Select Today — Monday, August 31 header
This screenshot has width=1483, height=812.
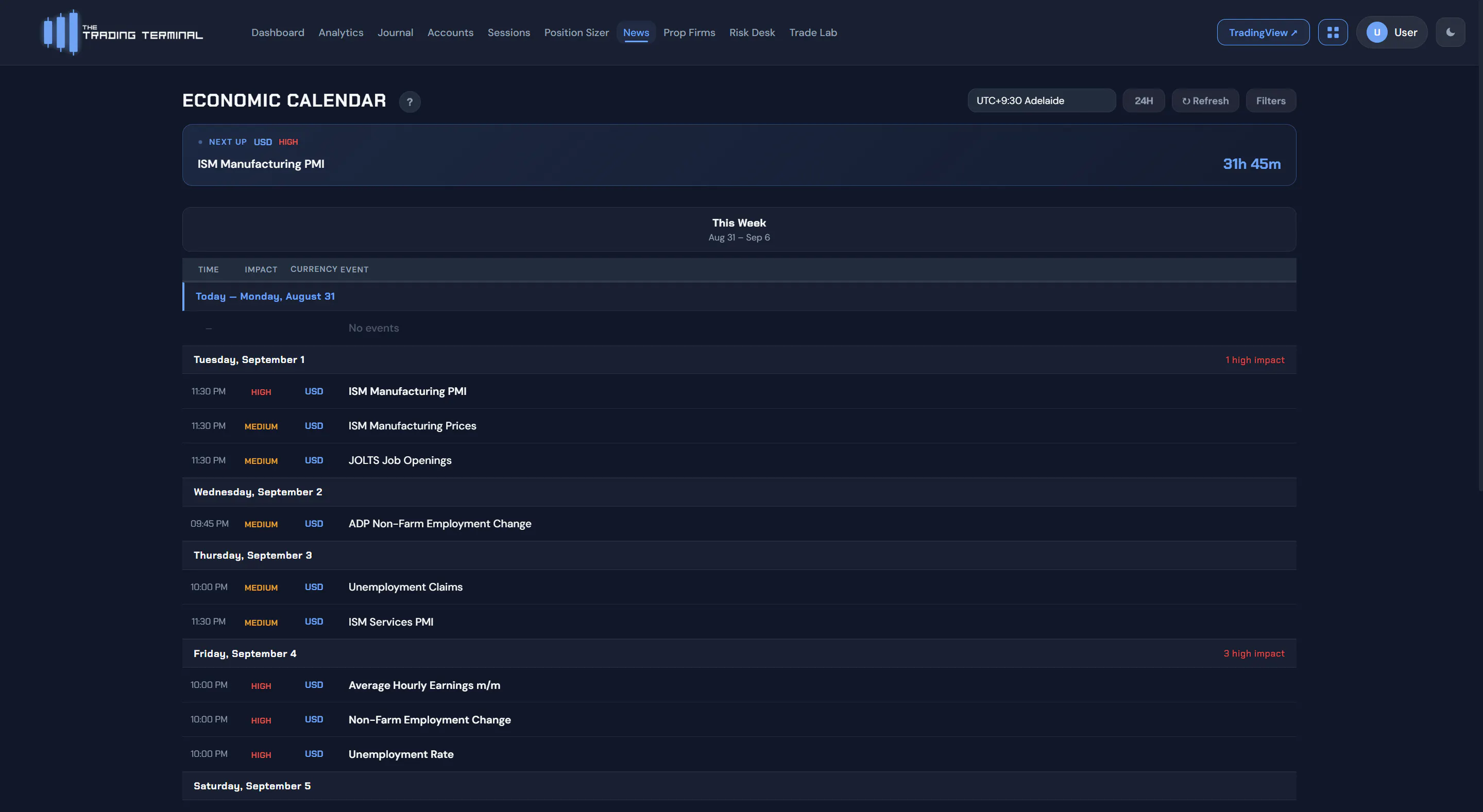click(x=739, y=297)
